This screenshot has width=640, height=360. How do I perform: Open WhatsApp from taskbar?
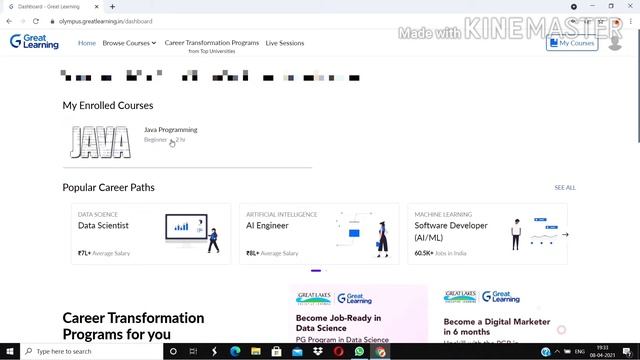359,351
